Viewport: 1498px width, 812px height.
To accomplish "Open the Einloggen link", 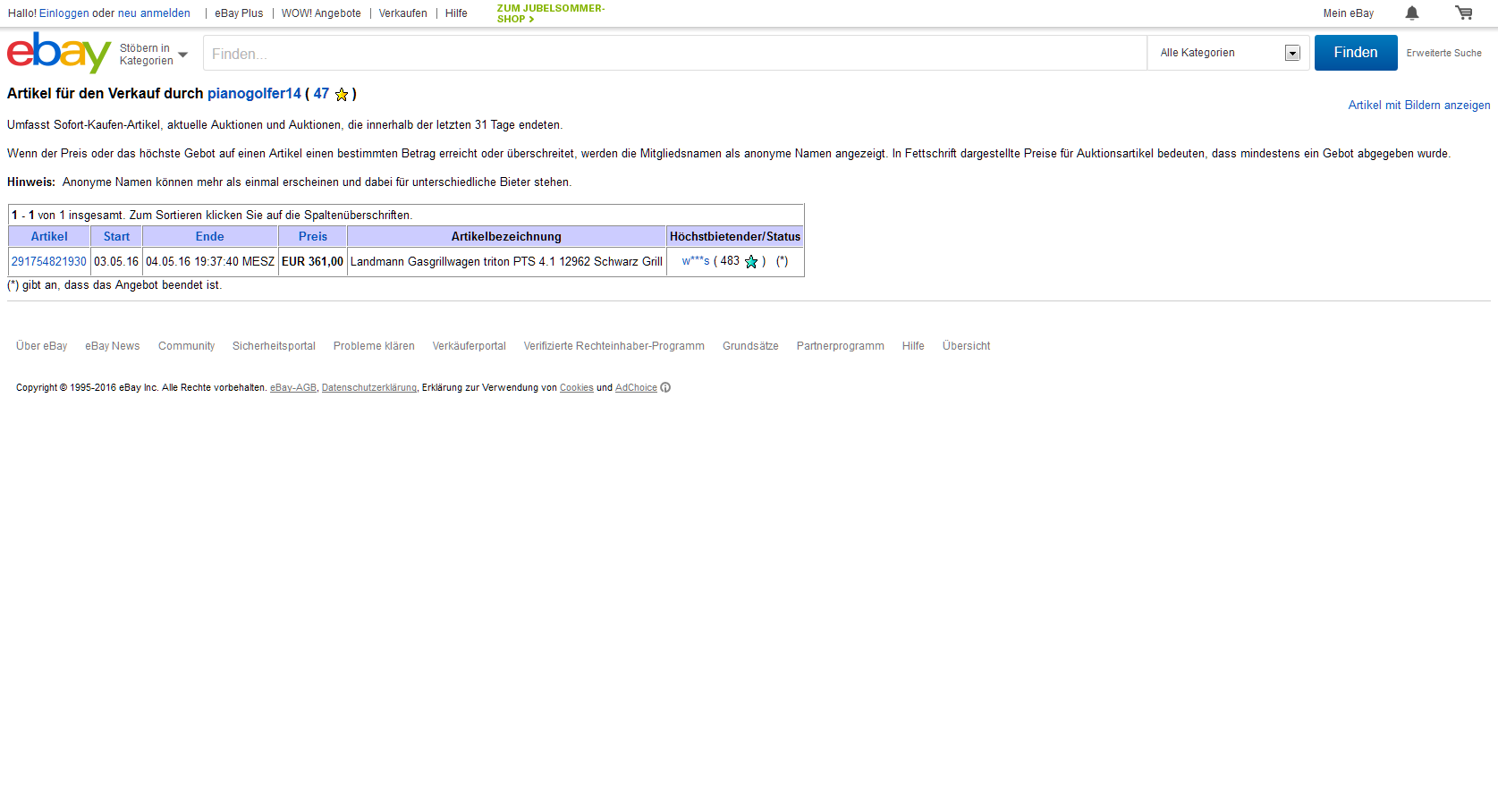I will 63,13.
